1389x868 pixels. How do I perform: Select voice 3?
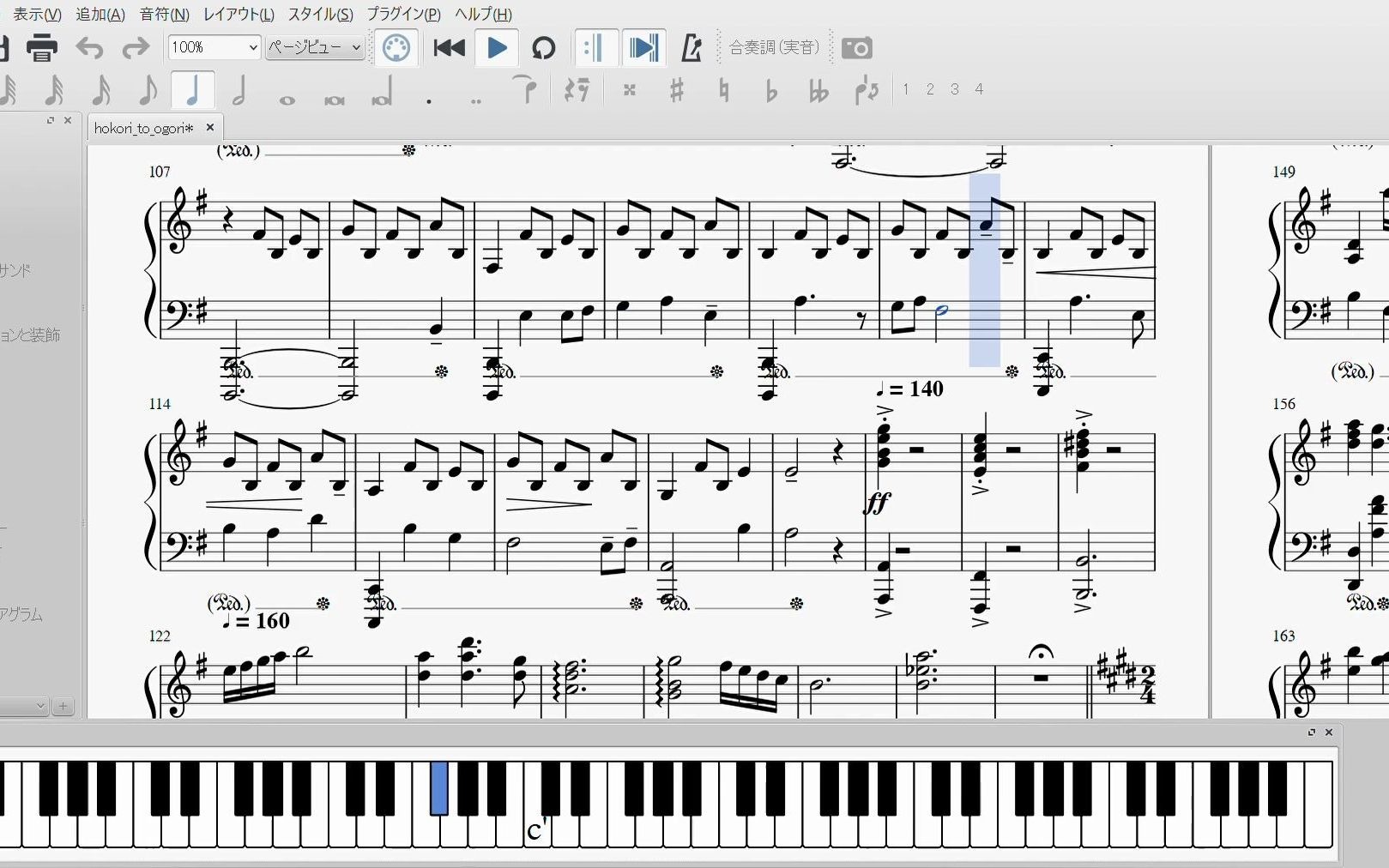point(954,88)
